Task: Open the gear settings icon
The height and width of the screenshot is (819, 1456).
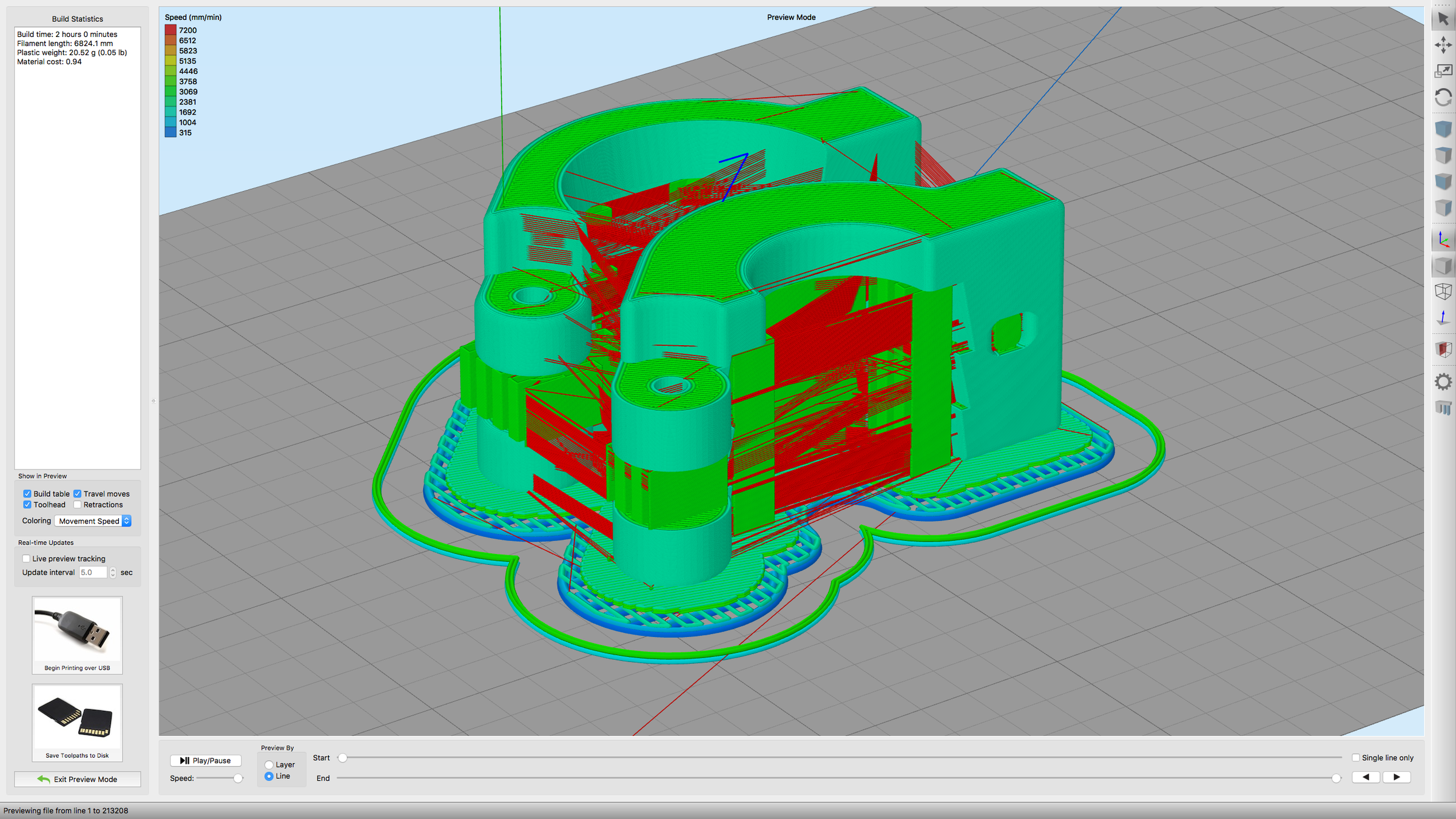Action: point(1443,382)
